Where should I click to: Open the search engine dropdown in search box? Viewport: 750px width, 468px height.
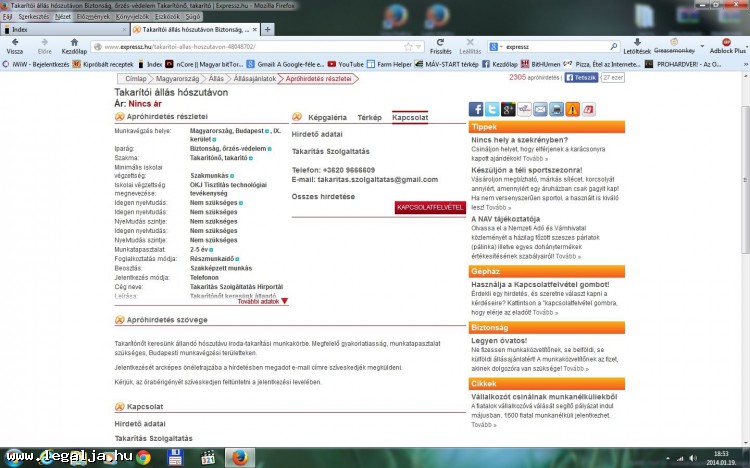[497, 46]
